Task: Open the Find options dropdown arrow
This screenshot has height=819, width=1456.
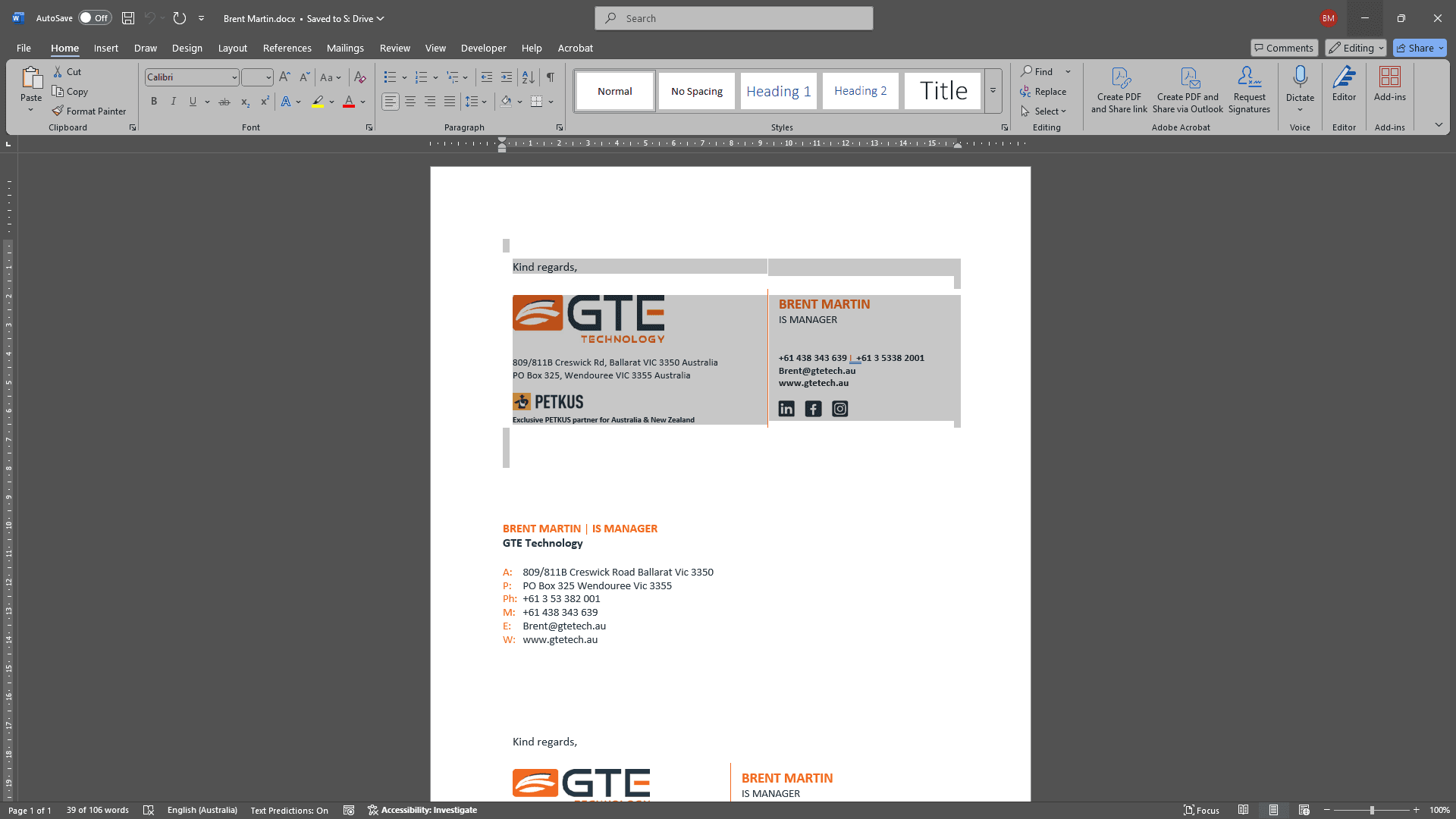Action: [1068, 71]
